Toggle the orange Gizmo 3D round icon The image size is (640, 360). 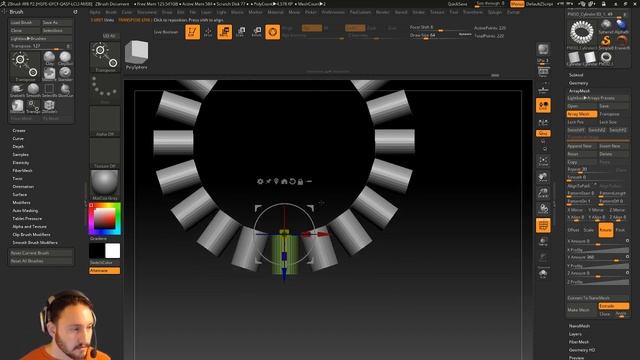(x=272, y=32)
